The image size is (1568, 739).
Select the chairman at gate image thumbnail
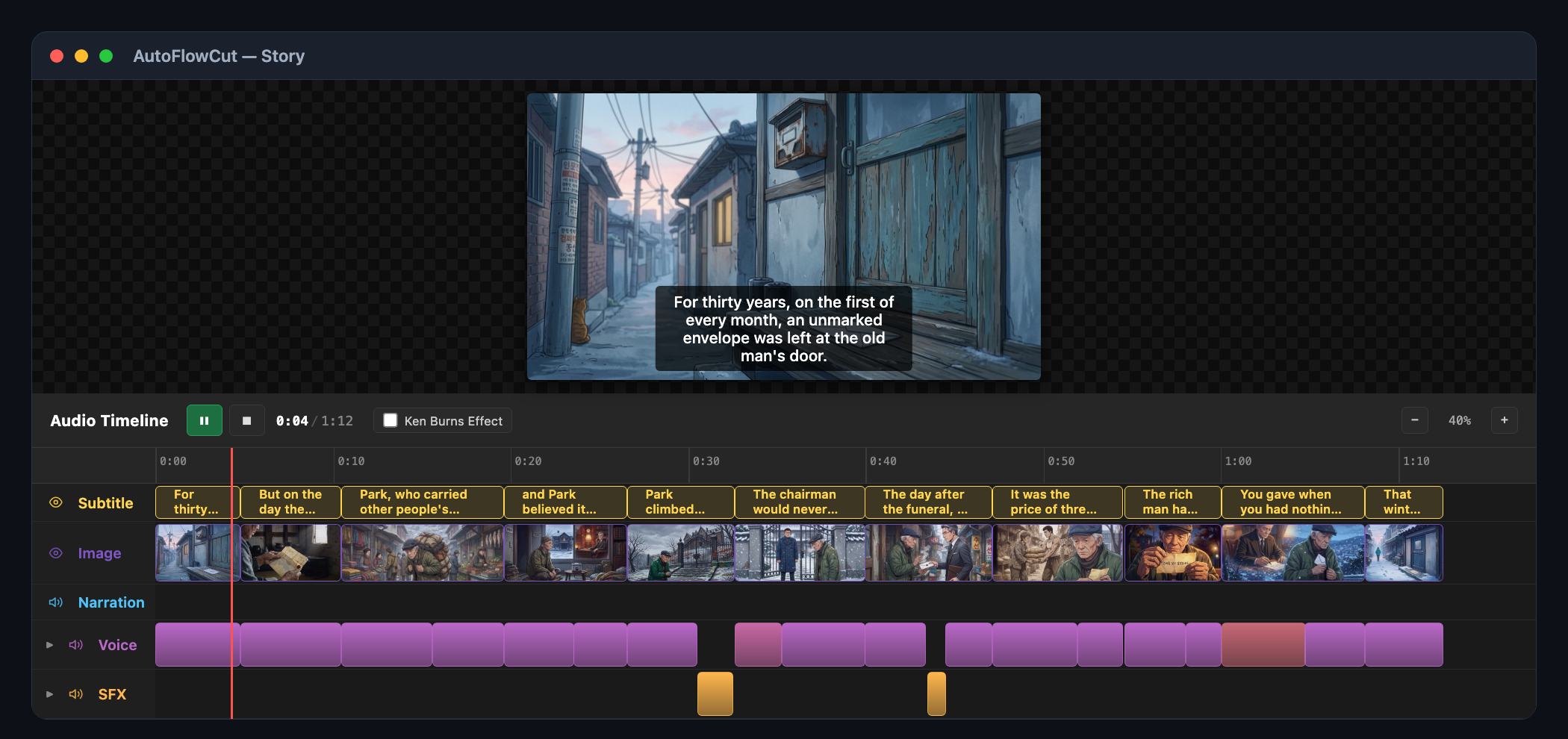[x=800, y=552]
